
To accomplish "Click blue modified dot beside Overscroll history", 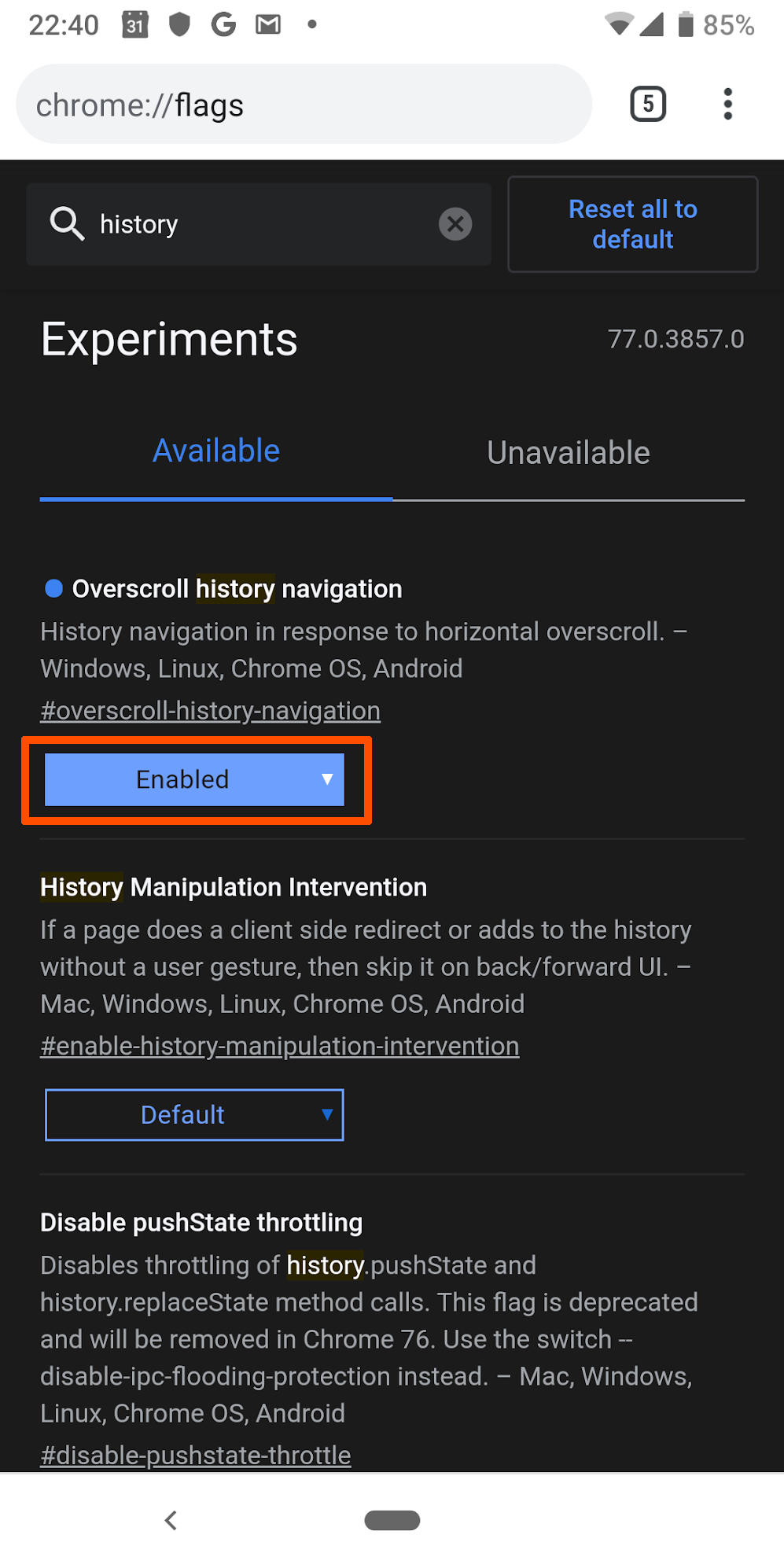I will pyautogui.click(x=53, y=588).
